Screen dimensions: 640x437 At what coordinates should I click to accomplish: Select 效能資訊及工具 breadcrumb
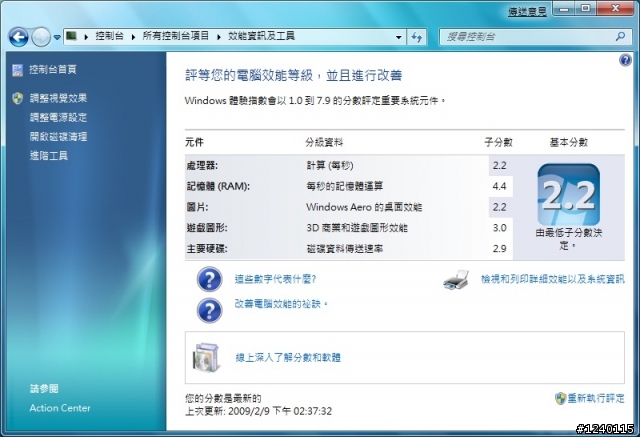tap(261, 36)
